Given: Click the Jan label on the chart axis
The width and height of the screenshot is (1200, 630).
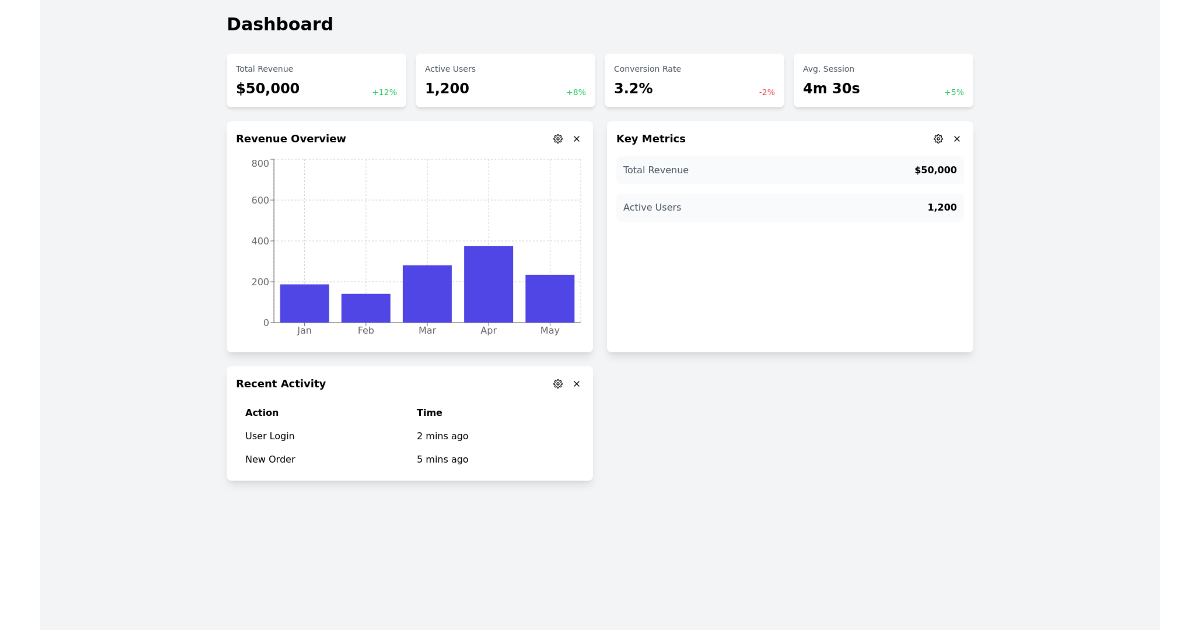Looking at the screenshot, I should pyautogui.click(x=304, y=328).
